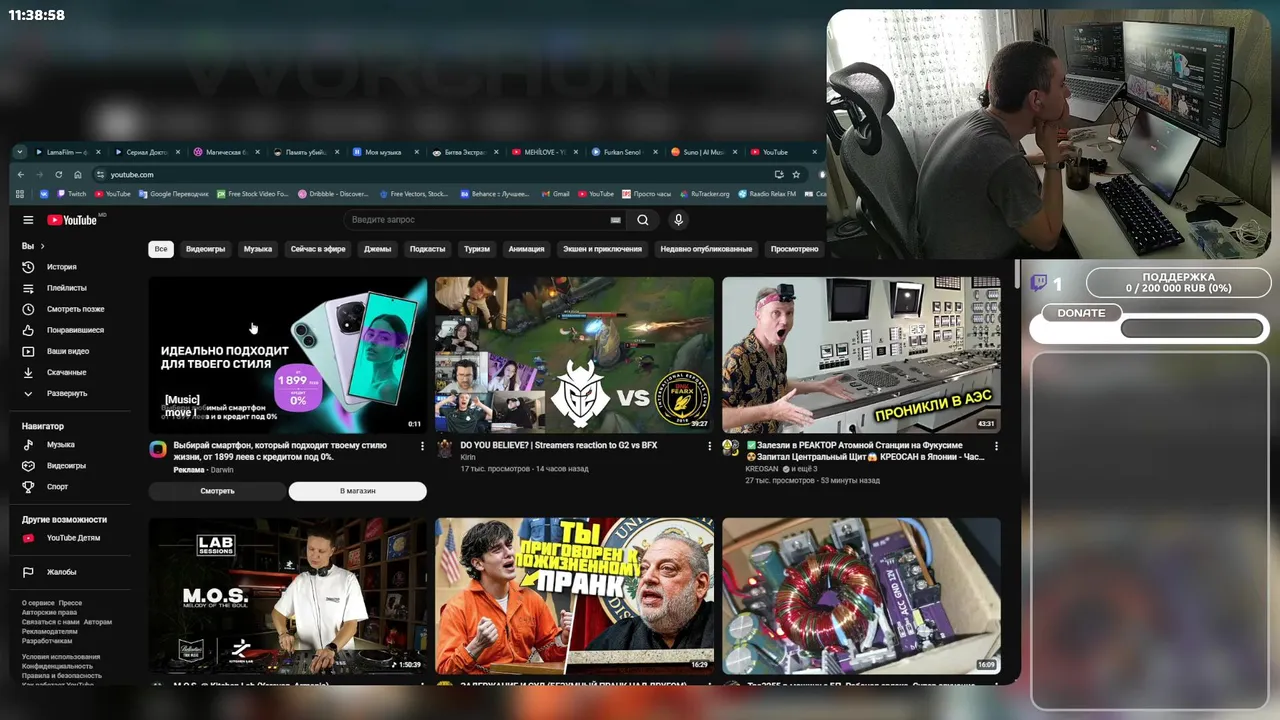
Task: Close the Моя музыка browser tab
Action: pos(417,152)
